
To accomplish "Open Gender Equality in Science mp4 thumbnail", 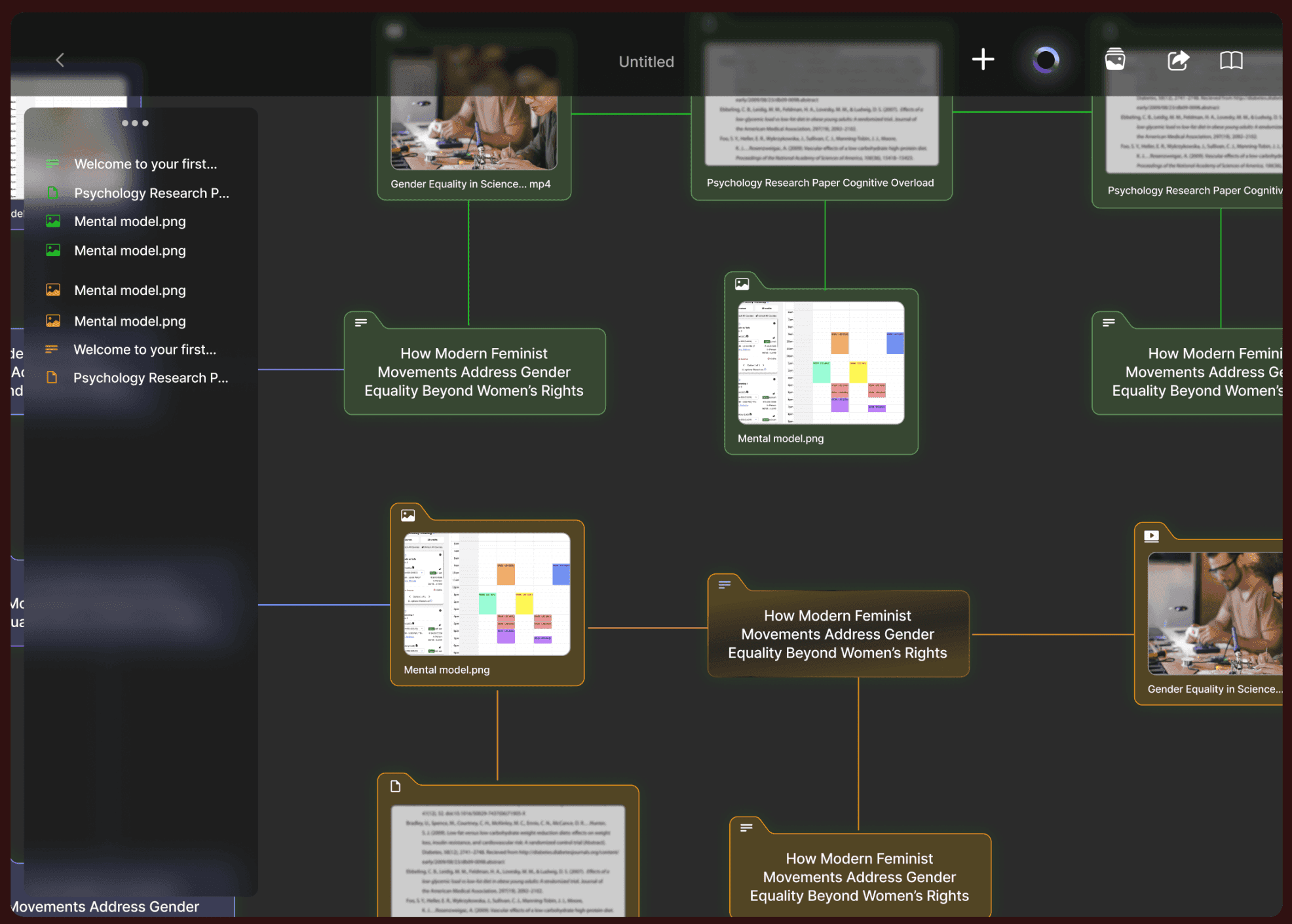I will pyautogui.click(x=474, y=131).
